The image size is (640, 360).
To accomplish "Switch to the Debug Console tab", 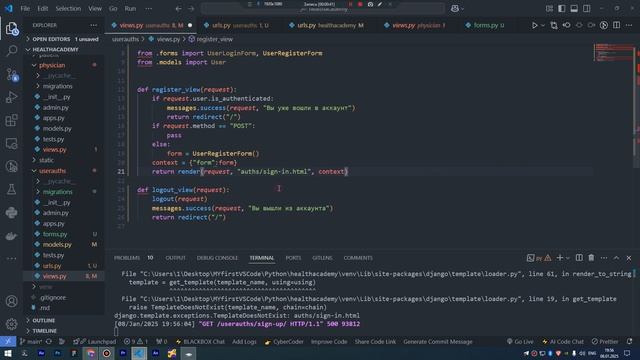I will (x=217, y=258).
